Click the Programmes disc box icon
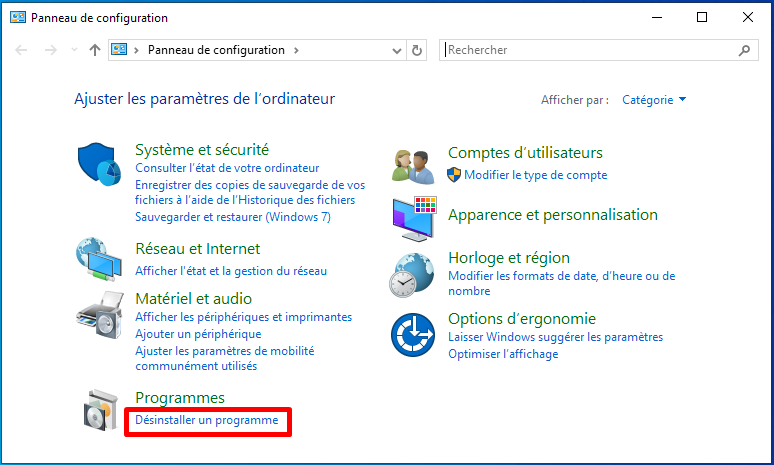 101,410
